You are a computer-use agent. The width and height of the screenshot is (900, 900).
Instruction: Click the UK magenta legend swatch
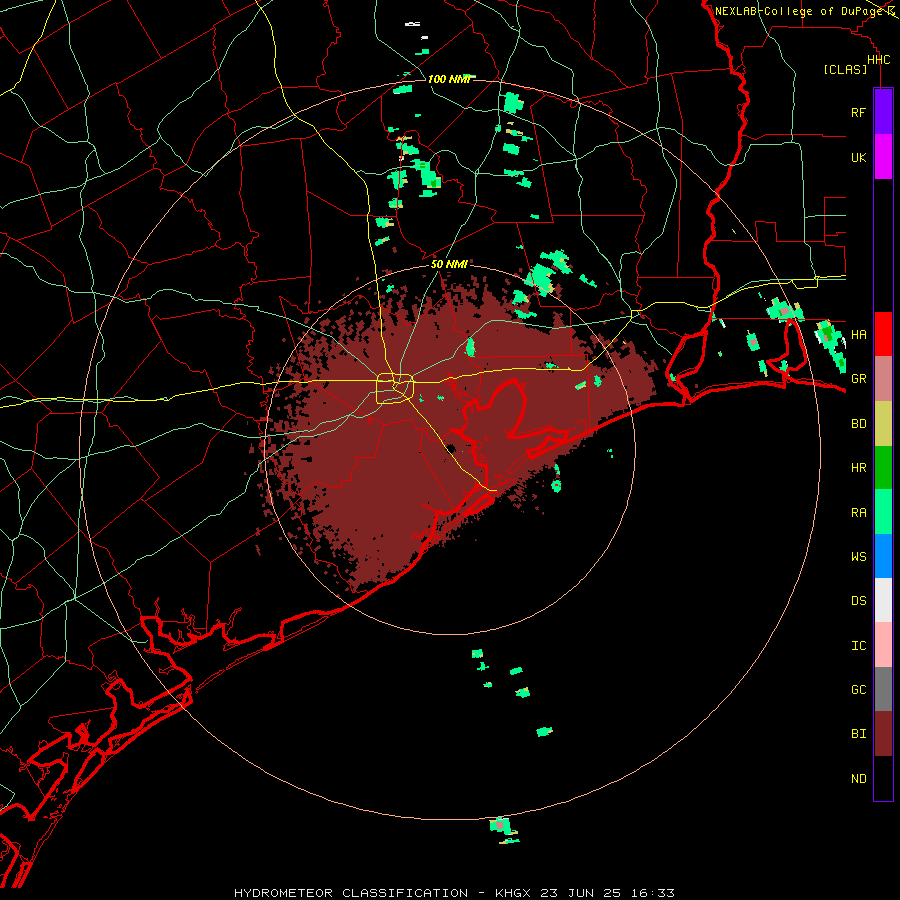tap(883, 157)
